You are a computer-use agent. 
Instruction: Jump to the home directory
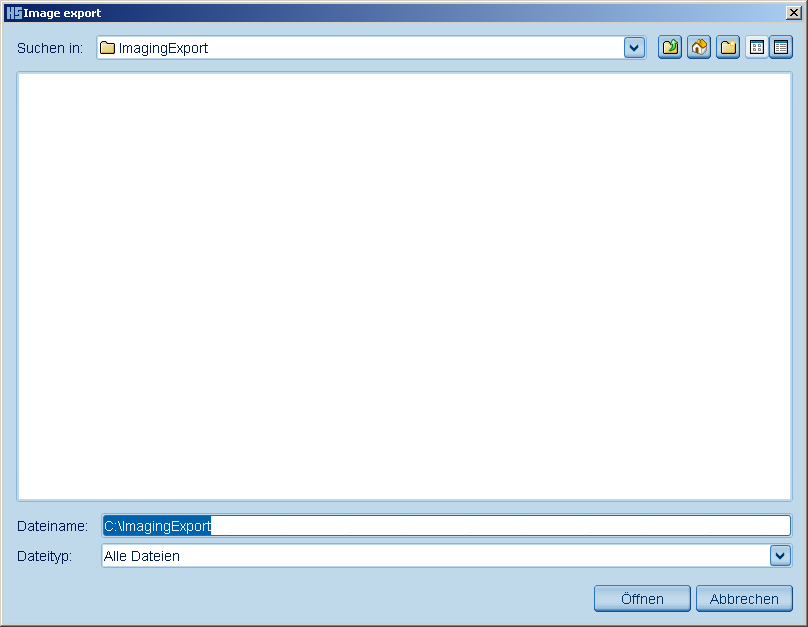click(x=699, y=47)
